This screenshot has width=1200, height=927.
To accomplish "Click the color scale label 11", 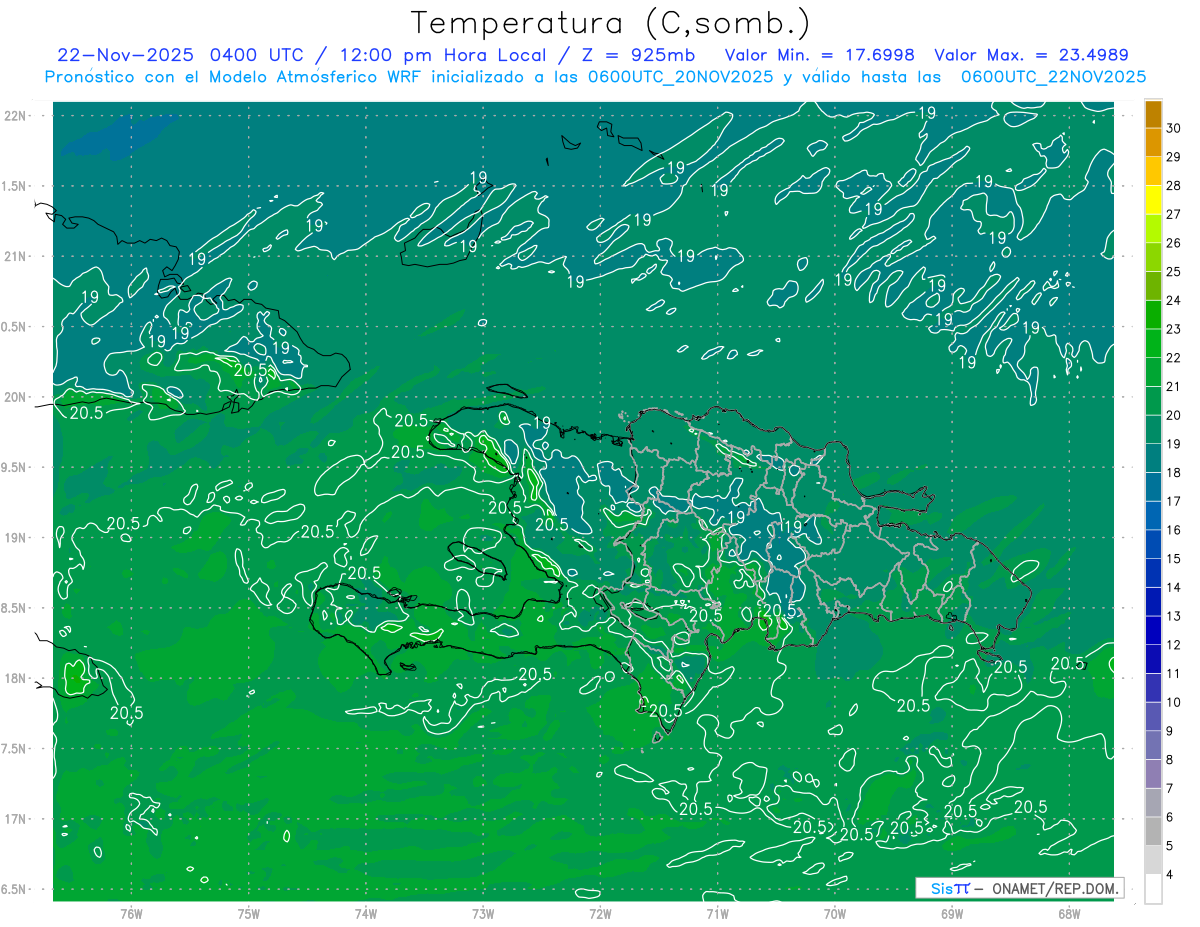I will (1174, 674).
